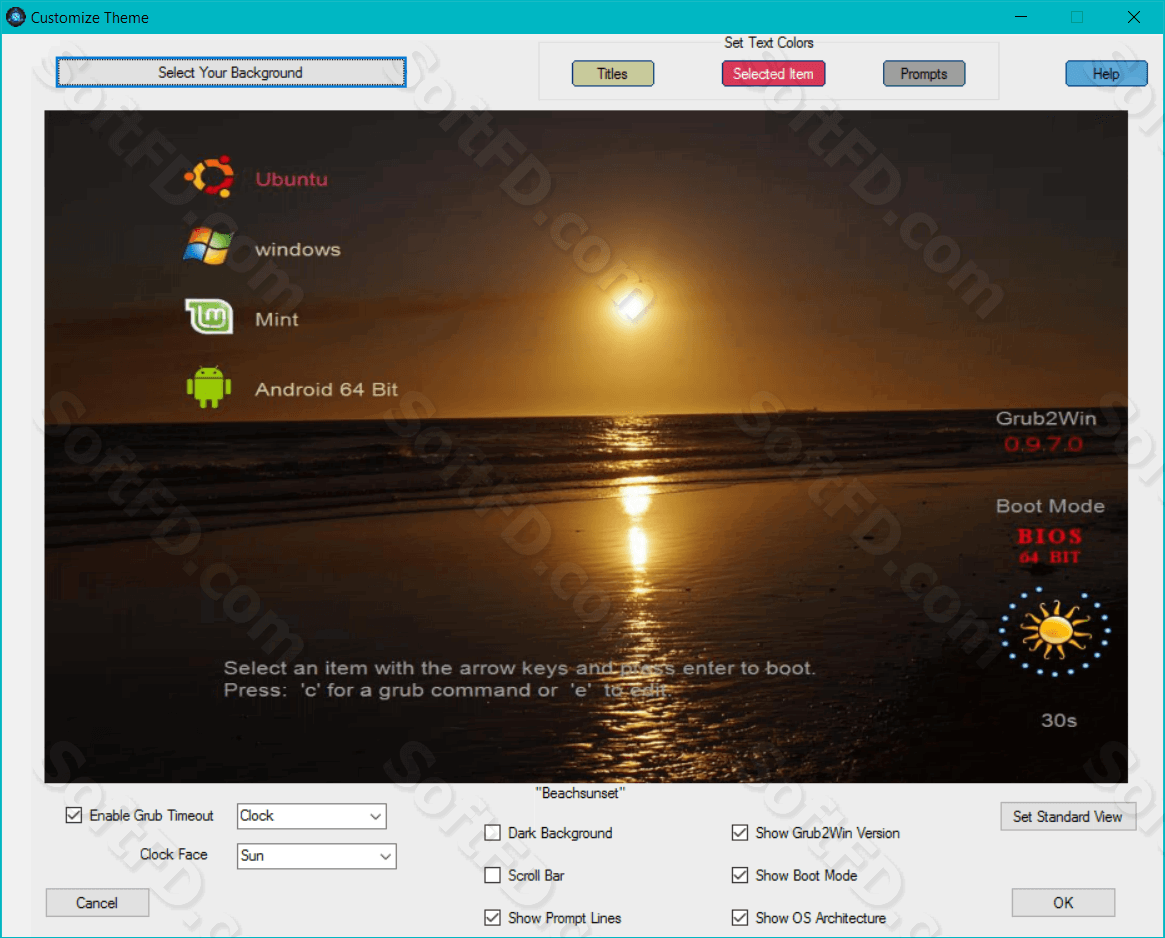Click the Ubuntu logo icon in preview
Viewport: 1165px width, 938px height.
[x=209, y=177]
